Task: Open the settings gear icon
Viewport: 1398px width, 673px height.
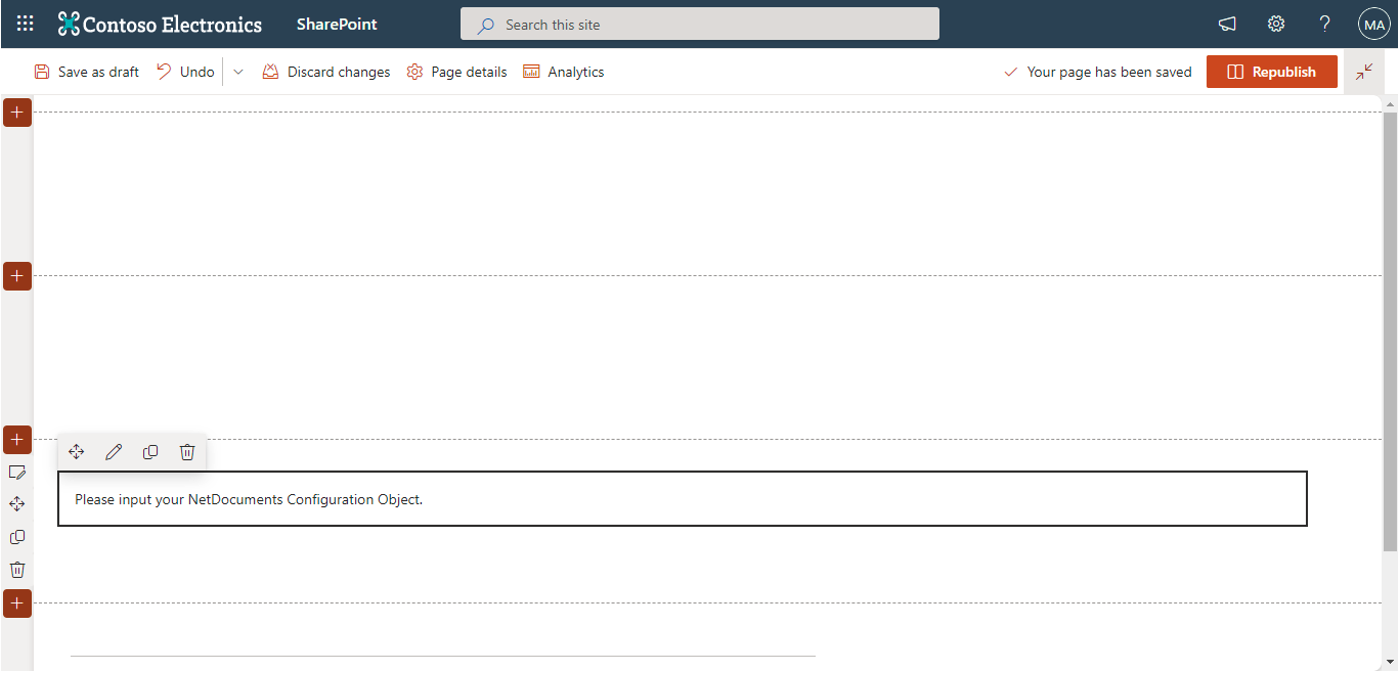Action: tap(1276, 24)
